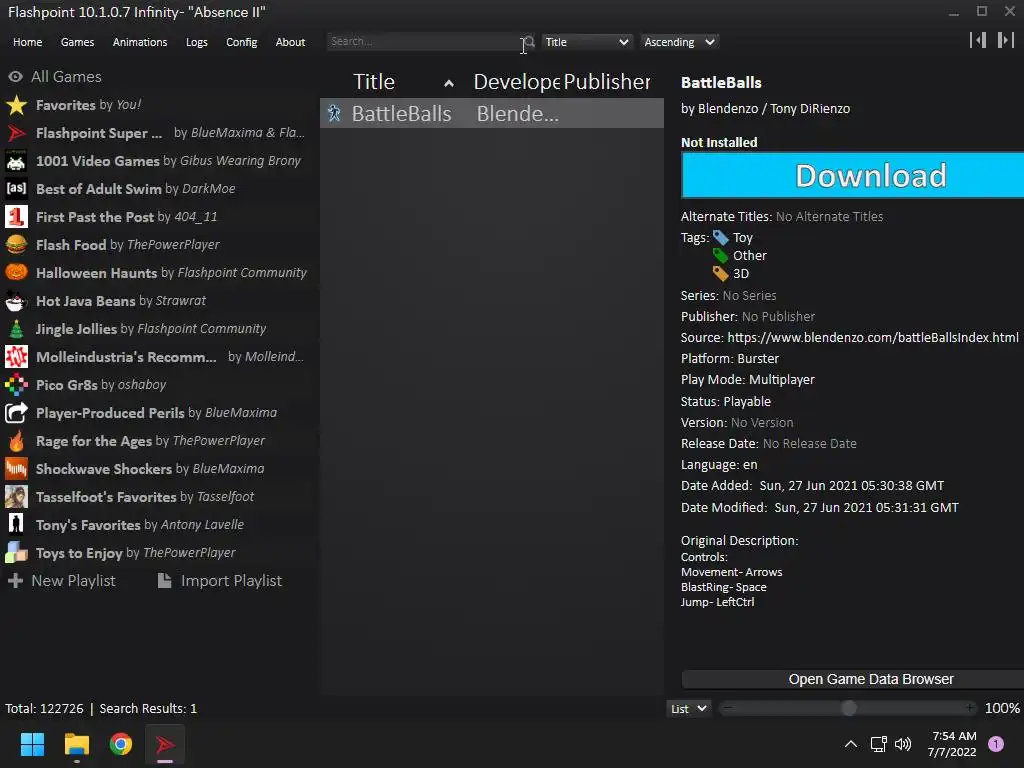
Task: Open the Title sort-by dropdown
Action: pyautogui.click(x=586, y=42)
